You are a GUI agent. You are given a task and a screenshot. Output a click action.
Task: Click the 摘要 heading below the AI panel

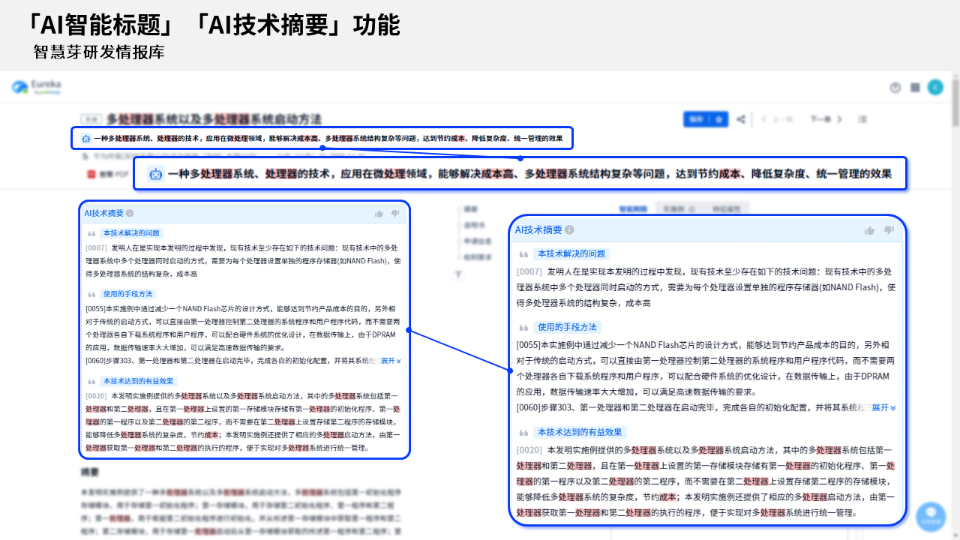tap(90, 472)
